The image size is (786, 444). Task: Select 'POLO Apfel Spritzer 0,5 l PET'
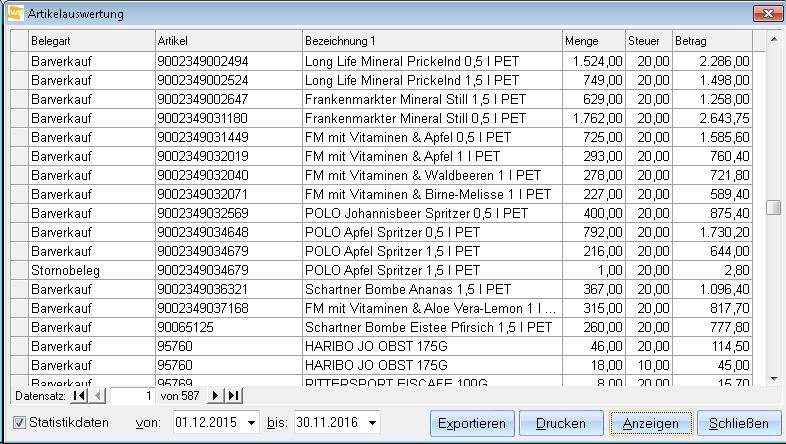[x=392, y=233]
